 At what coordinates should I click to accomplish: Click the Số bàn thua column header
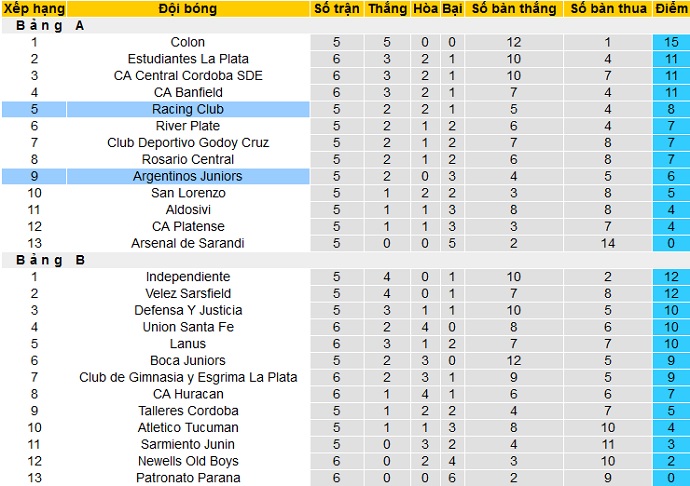click(x=607, y=9)
